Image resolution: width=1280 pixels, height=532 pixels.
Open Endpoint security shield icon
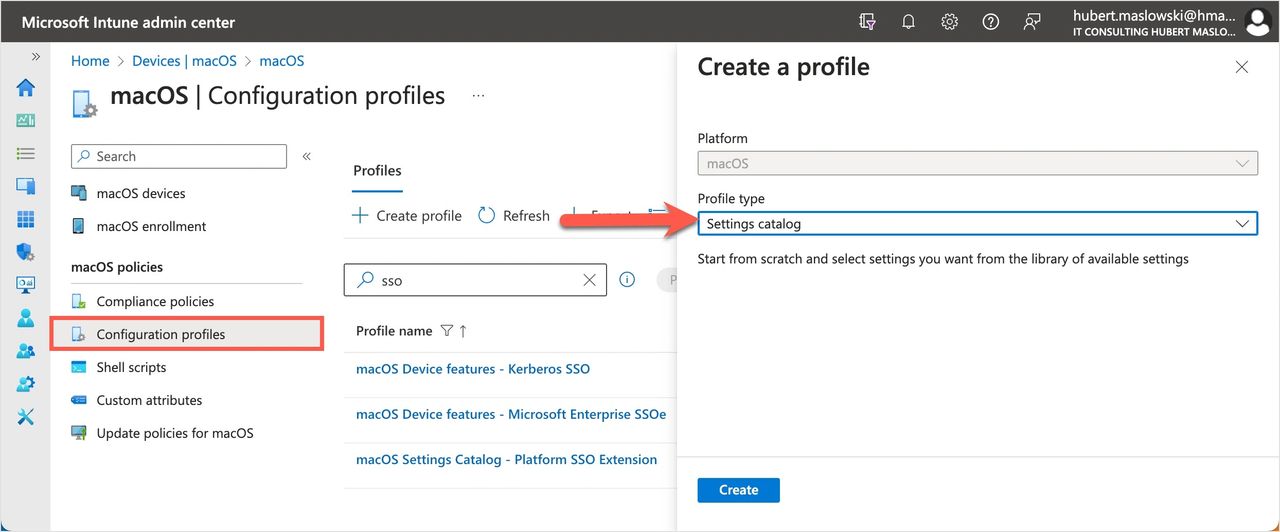tap(26, 252)
